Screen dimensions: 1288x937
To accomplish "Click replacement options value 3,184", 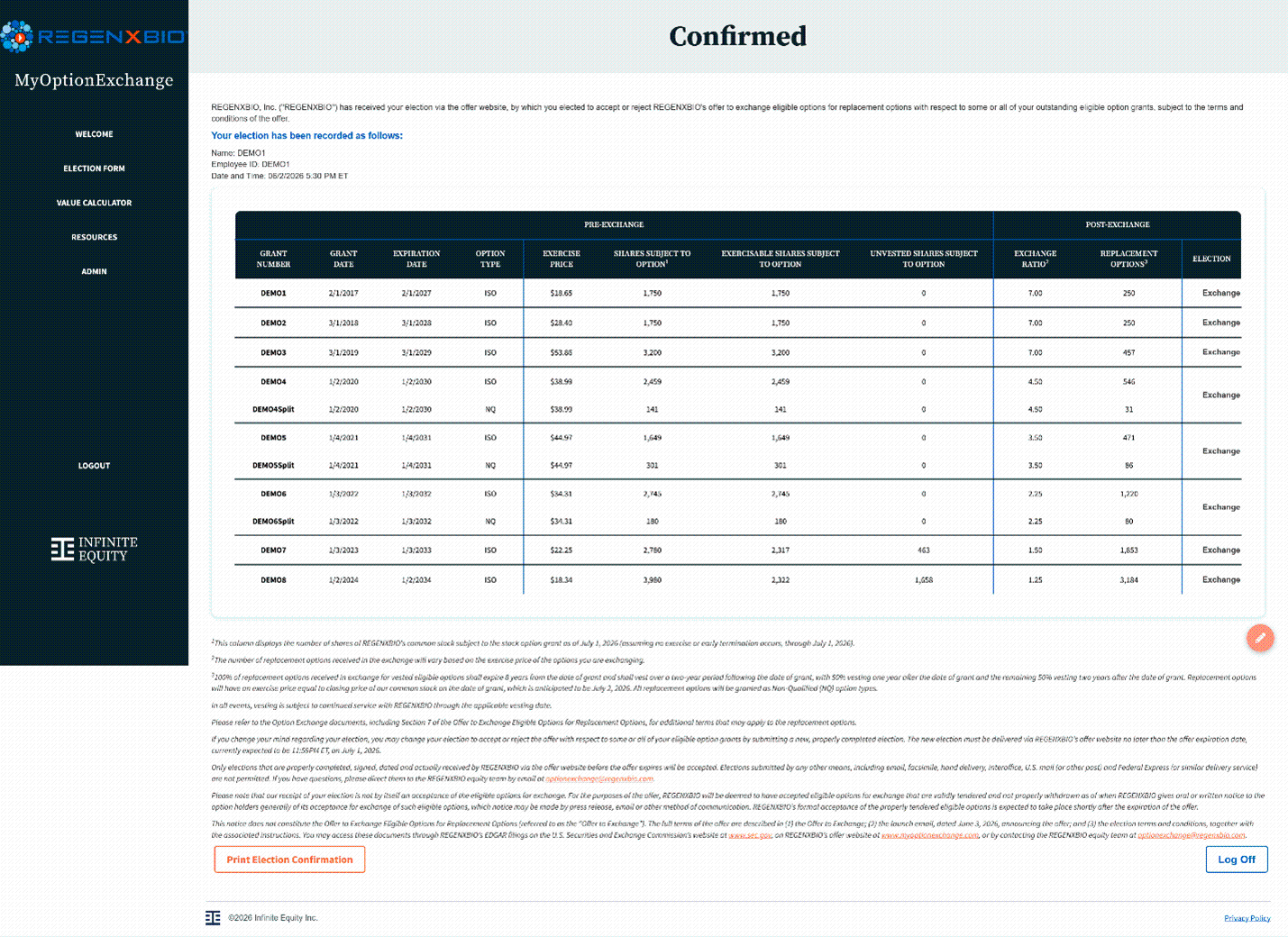I will (1129, 580).
